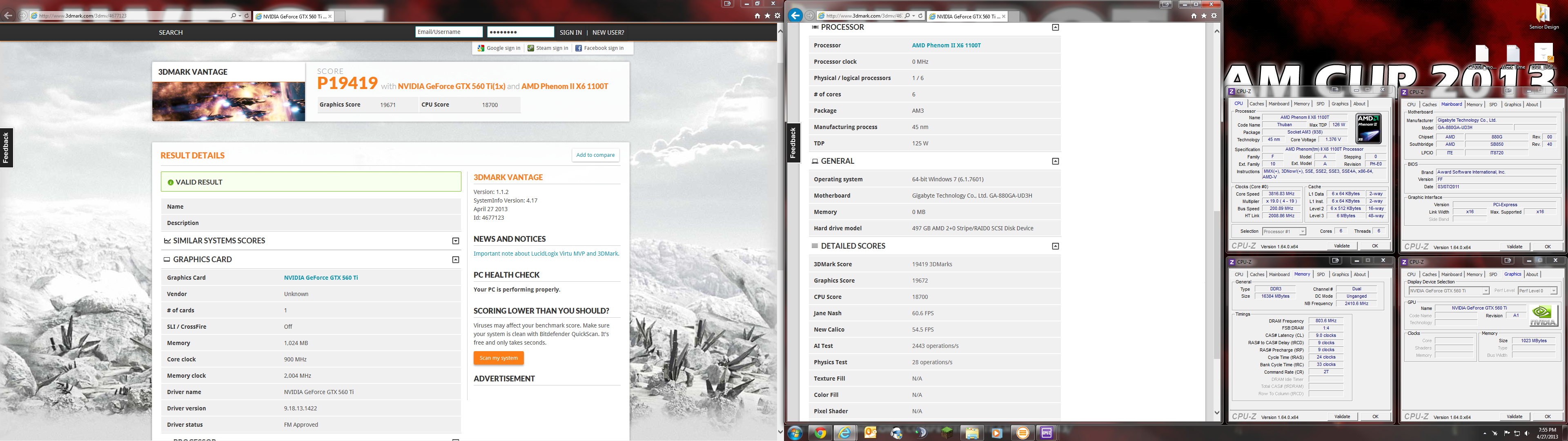Switch to Caches tab in the CPU-Z processor window

coord(1257,104)
